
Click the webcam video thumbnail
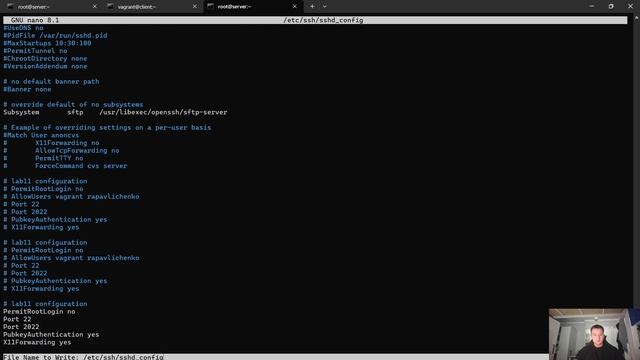[594, 334]
